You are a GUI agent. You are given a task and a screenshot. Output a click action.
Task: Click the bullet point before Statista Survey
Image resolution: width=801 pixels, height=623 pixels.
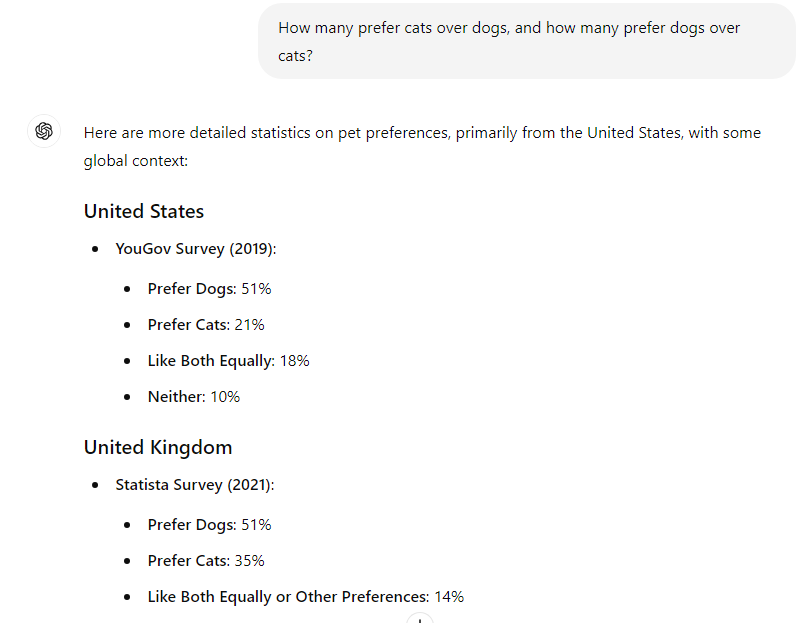(x=95, y=485)
